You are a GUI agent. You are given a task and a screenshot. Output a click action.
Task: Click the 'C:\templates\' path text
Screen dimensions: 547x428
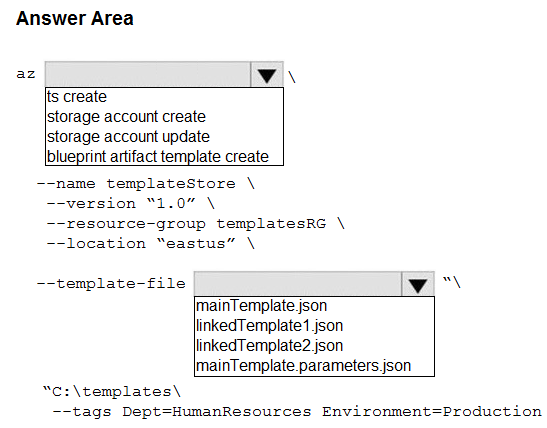112,392
